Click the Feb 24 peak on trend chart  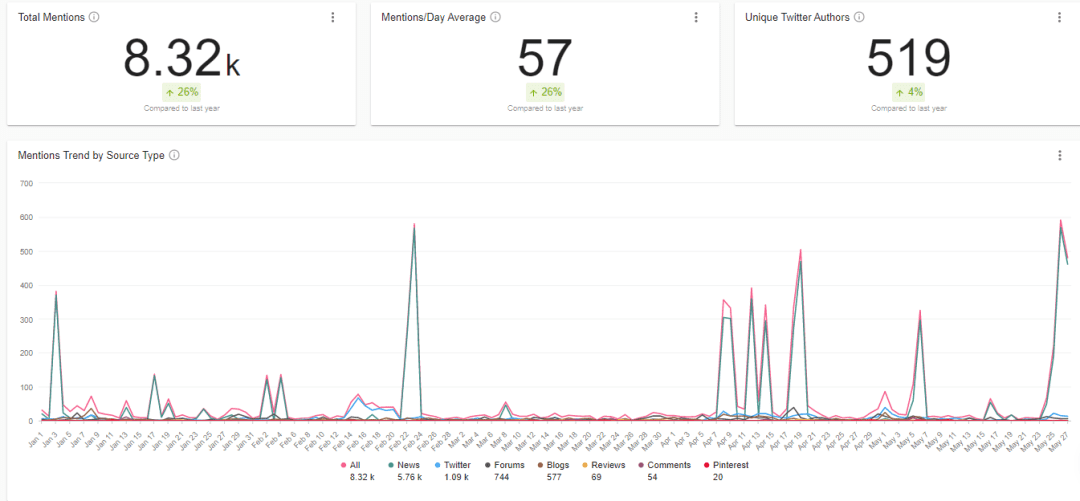414,226
